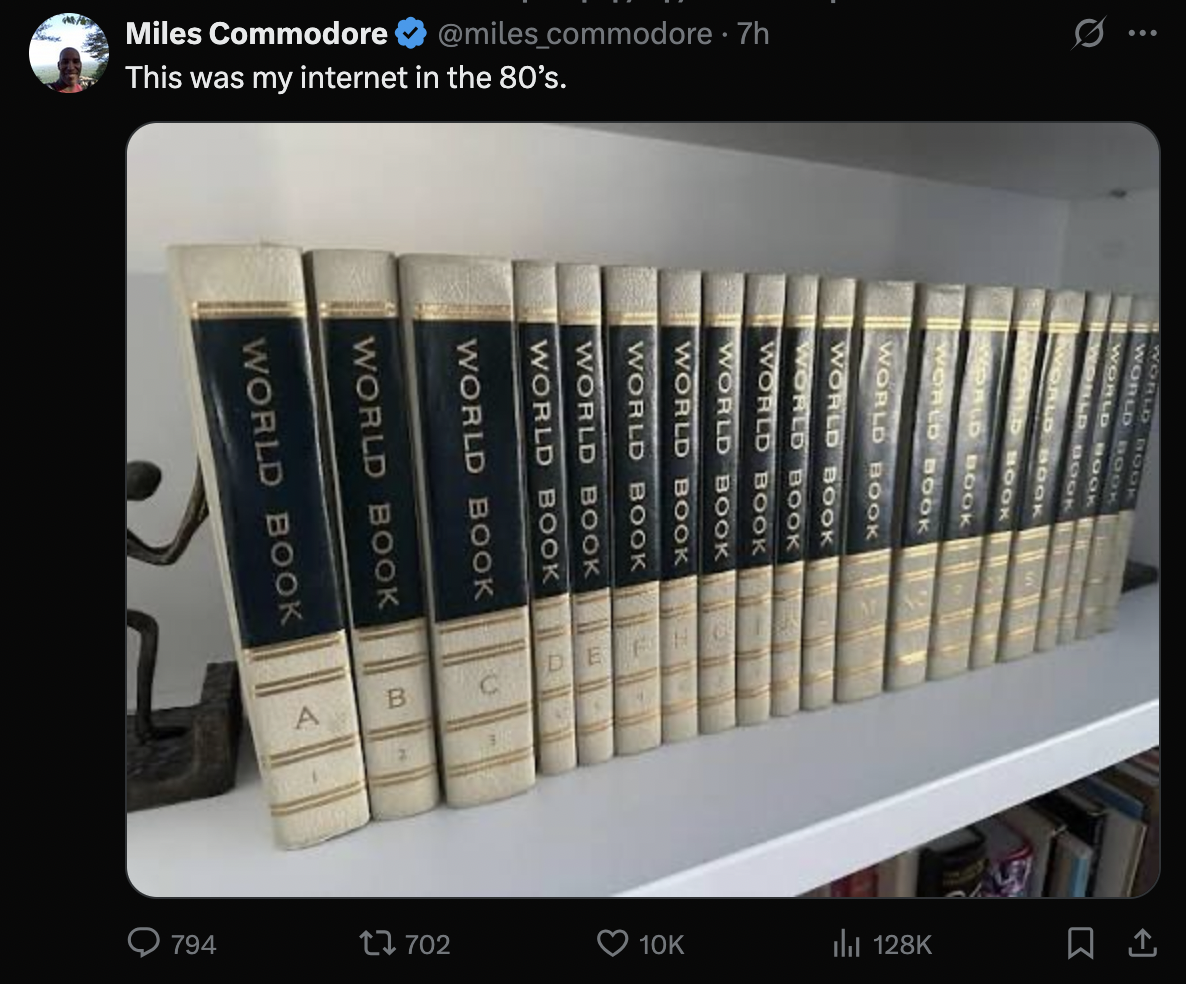
Task: Click the Grok explain-post icon
Action: click(x=1088, y=33)
